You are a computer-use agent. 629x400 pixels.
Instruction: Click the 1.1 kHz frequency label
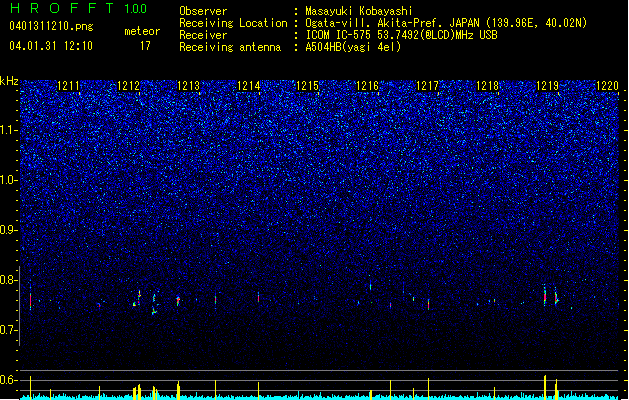coord(9,130)
